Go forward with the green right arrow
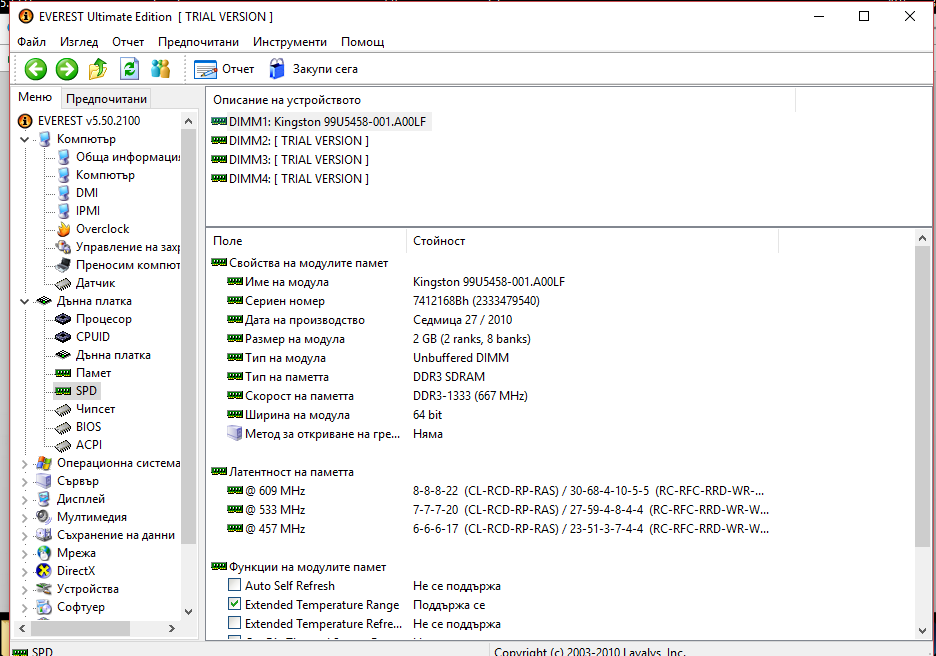936x656 pixels. 67,69
